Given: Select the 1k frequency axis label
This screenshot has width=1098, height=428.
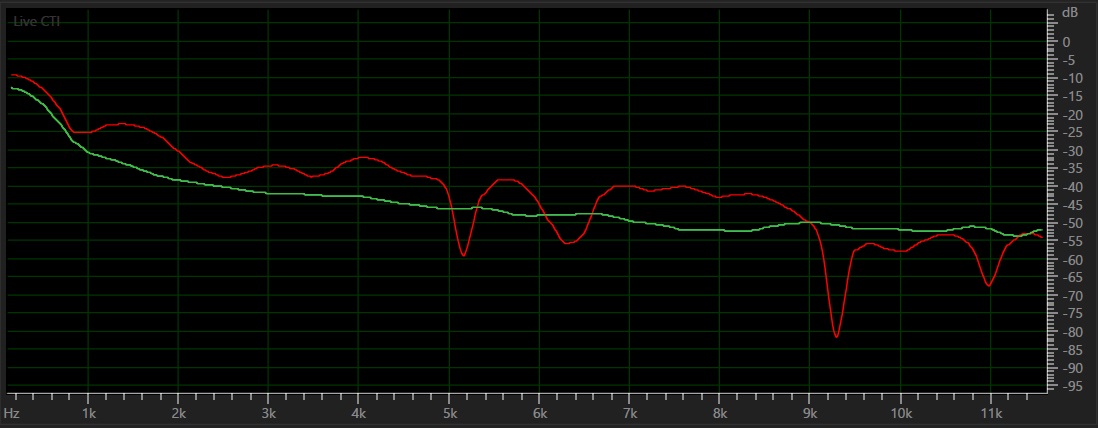Looking at the screenshot, I should pyautogui.click(x=88, y=412).
